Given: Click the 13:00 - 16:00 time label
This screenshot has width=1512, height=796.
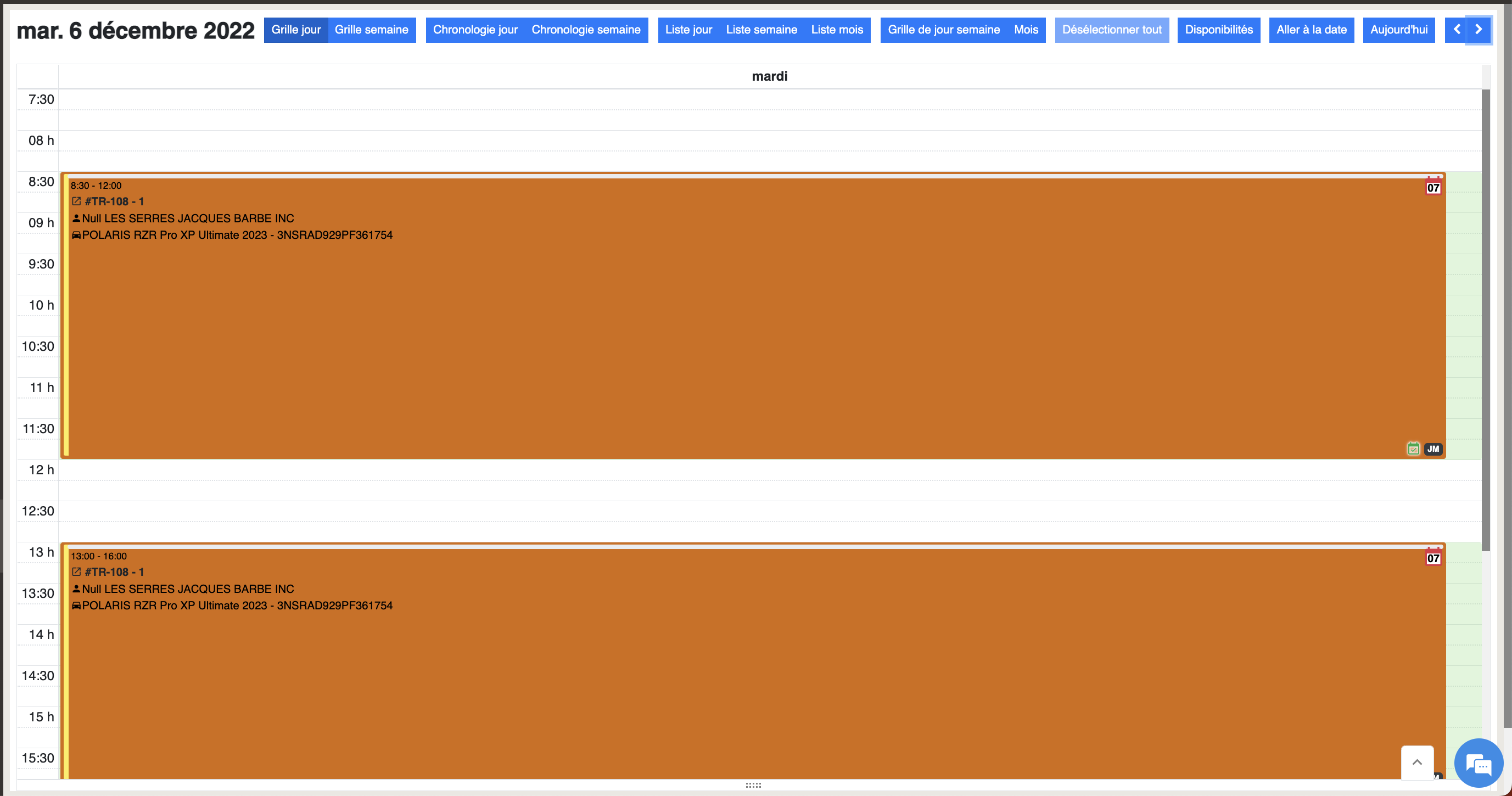Looking at the screenshot, I should 99,556.
